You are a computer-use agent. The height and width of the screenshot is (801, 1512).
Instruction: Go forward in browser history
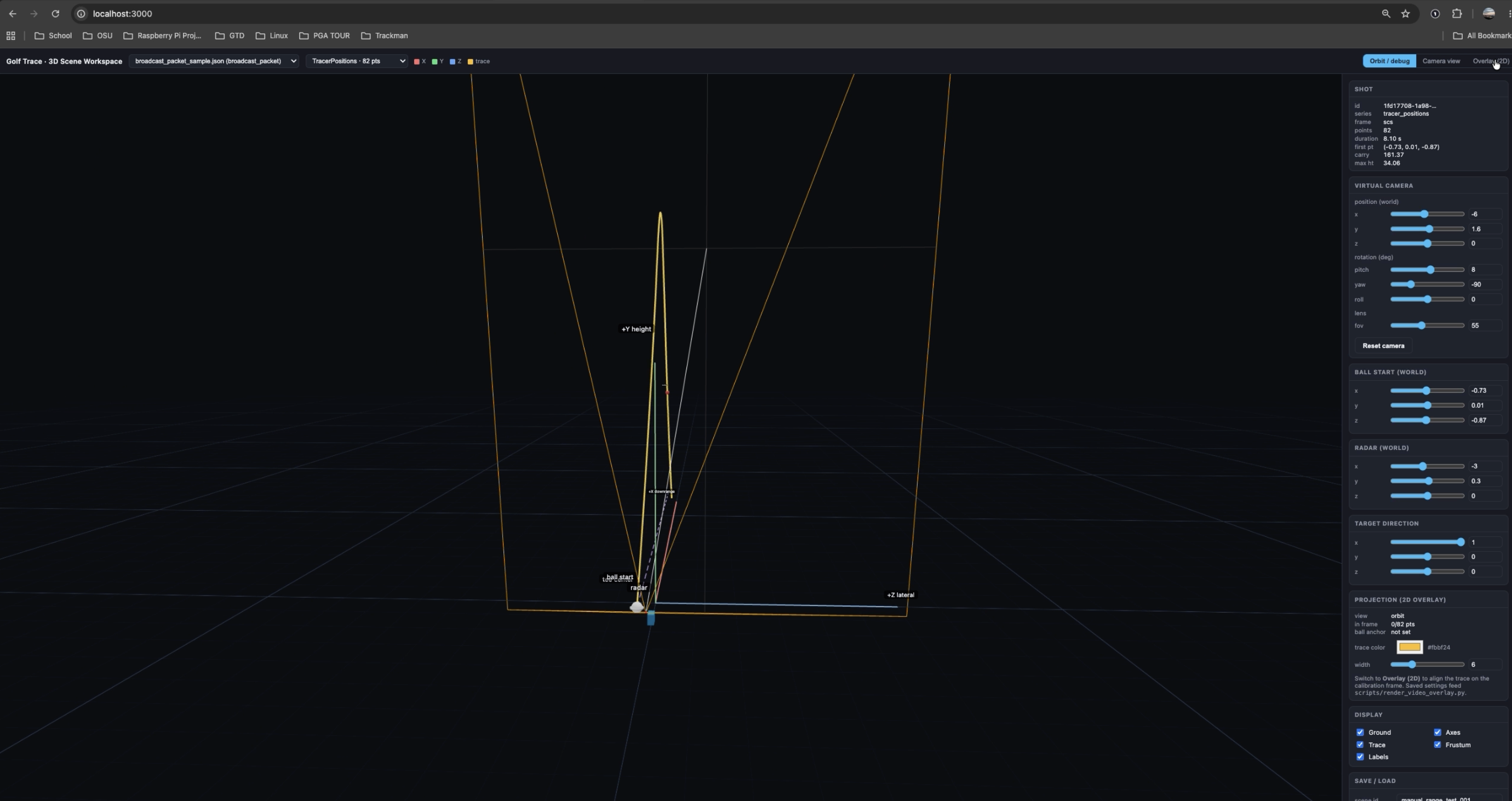point(33,14)
